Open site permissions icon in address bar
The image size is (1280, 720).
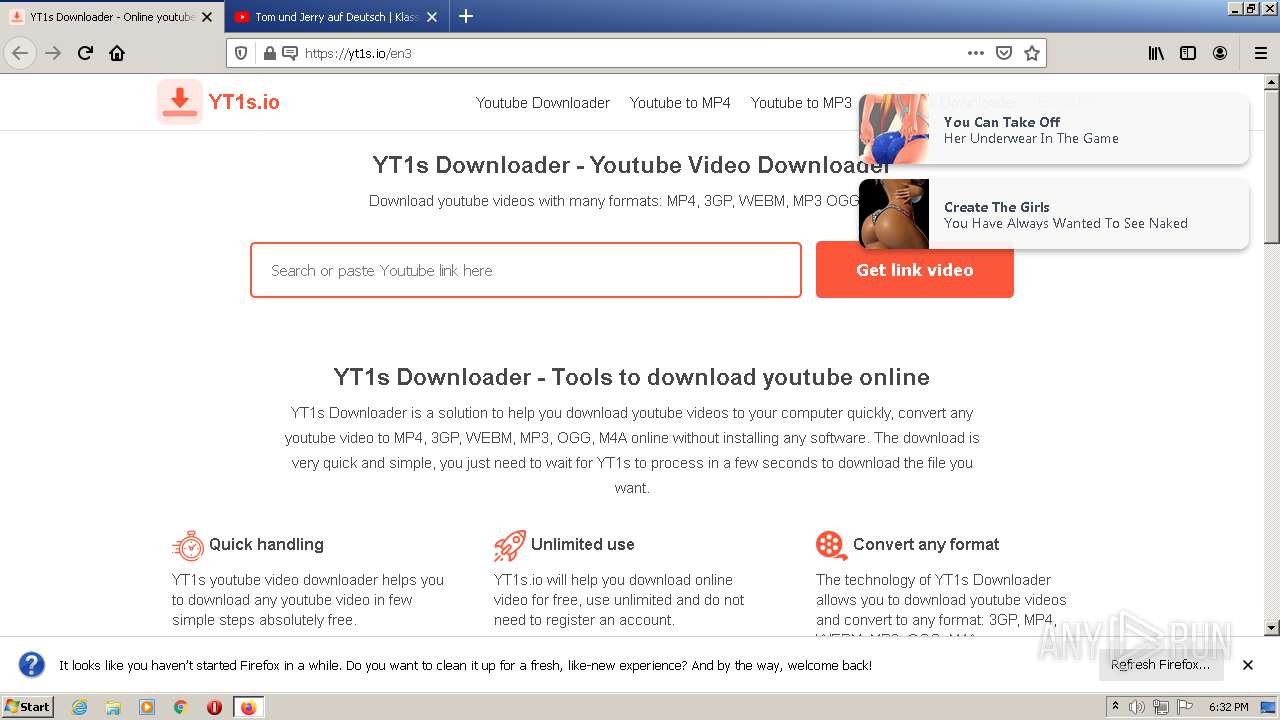click(290, 53)
